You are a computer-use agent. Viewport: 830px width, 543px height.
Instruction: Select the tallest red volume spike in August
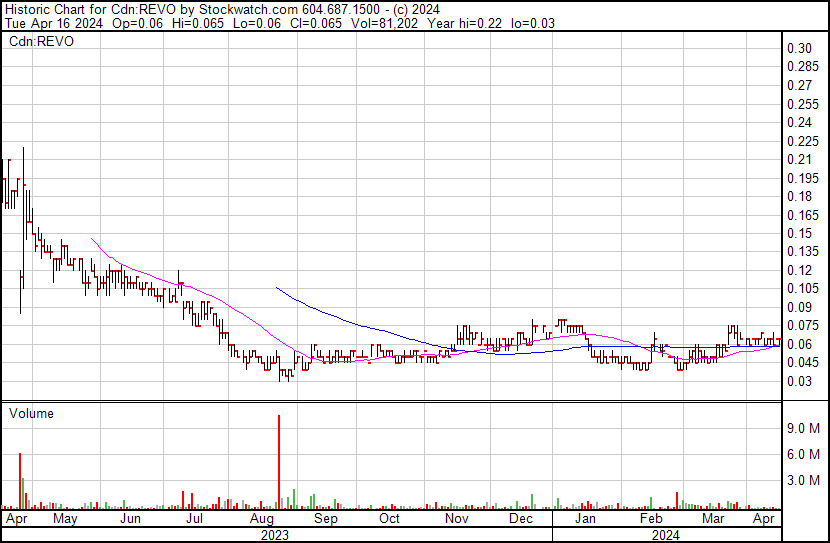(278, 460)
